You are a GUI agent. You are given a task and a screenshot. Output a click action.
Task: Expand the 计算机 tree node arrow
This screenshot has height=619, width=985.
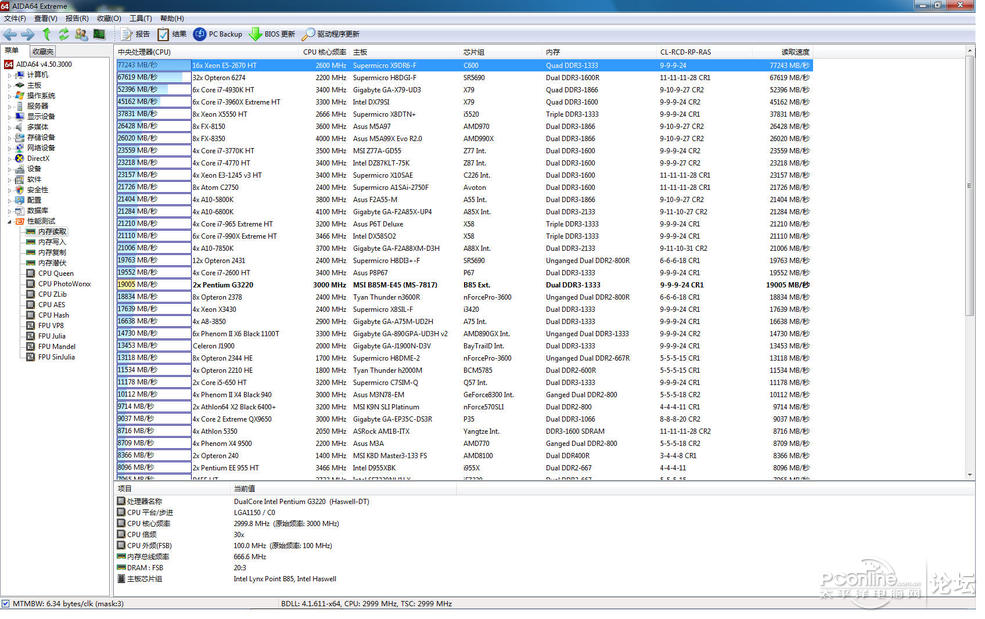[9, 75]
